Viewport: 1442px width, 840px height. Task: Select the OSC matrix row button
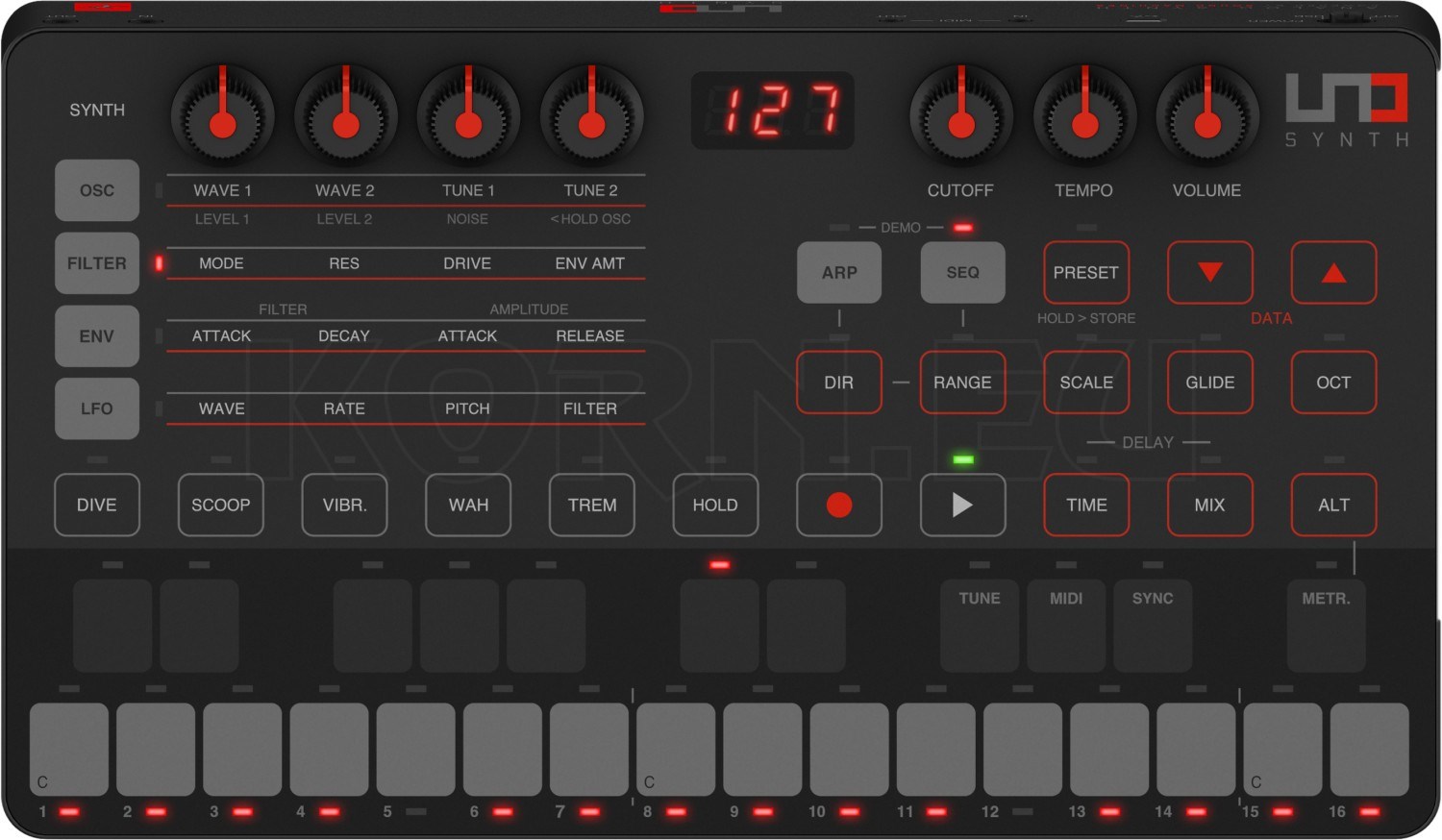click(x=97, y=190)
